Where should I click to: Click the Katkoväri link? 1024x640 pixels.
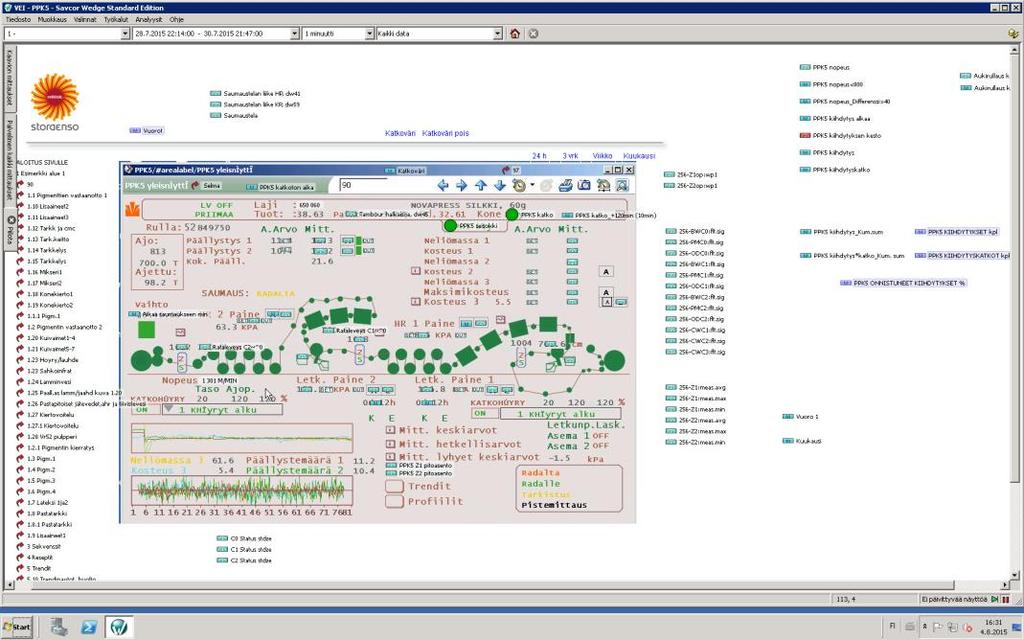(x=400, y=133)
